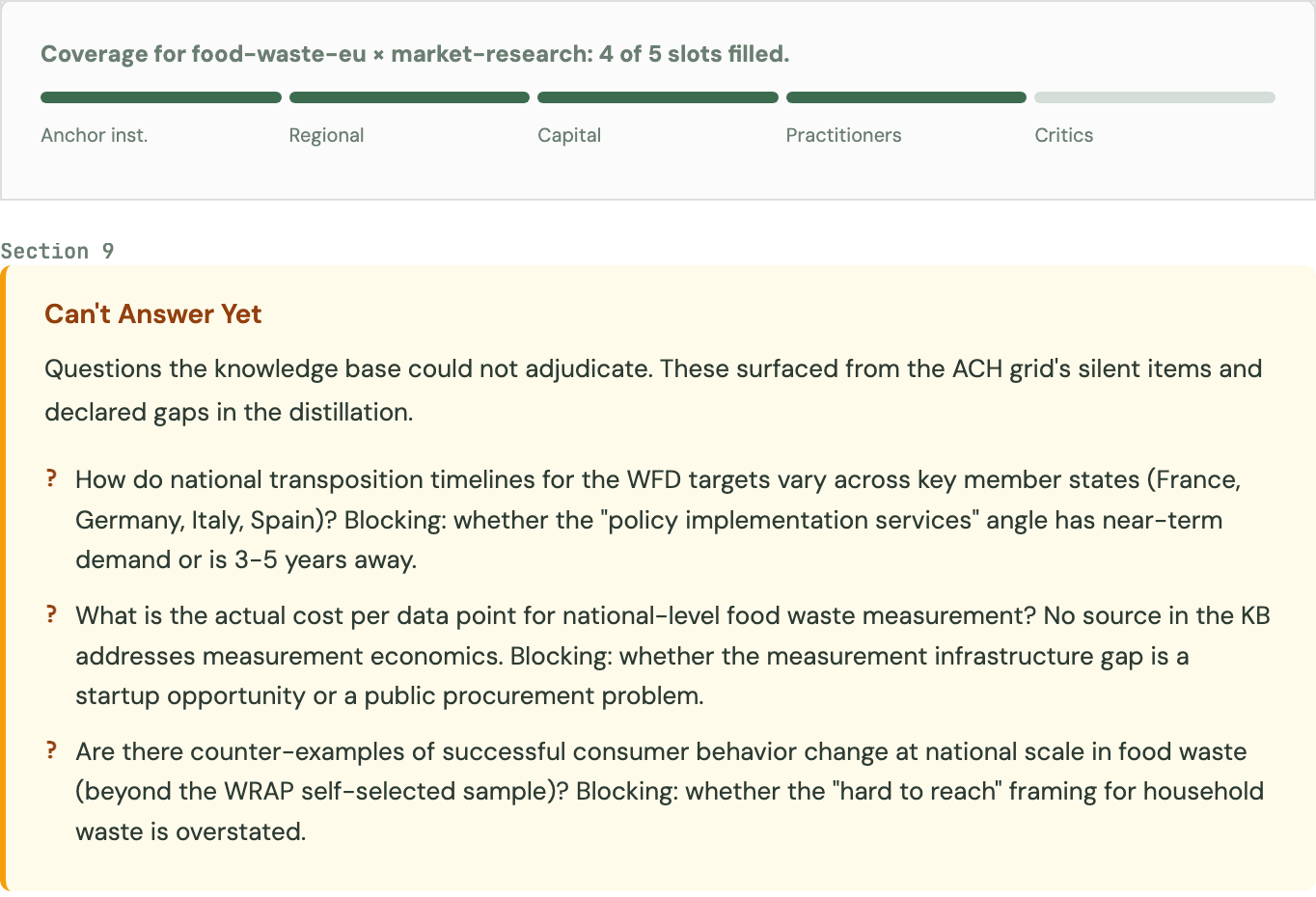The height and width of the screenshot is (897, 1316).
Task: Select the "Capital" slot label
Action: (x=569, y=135)
